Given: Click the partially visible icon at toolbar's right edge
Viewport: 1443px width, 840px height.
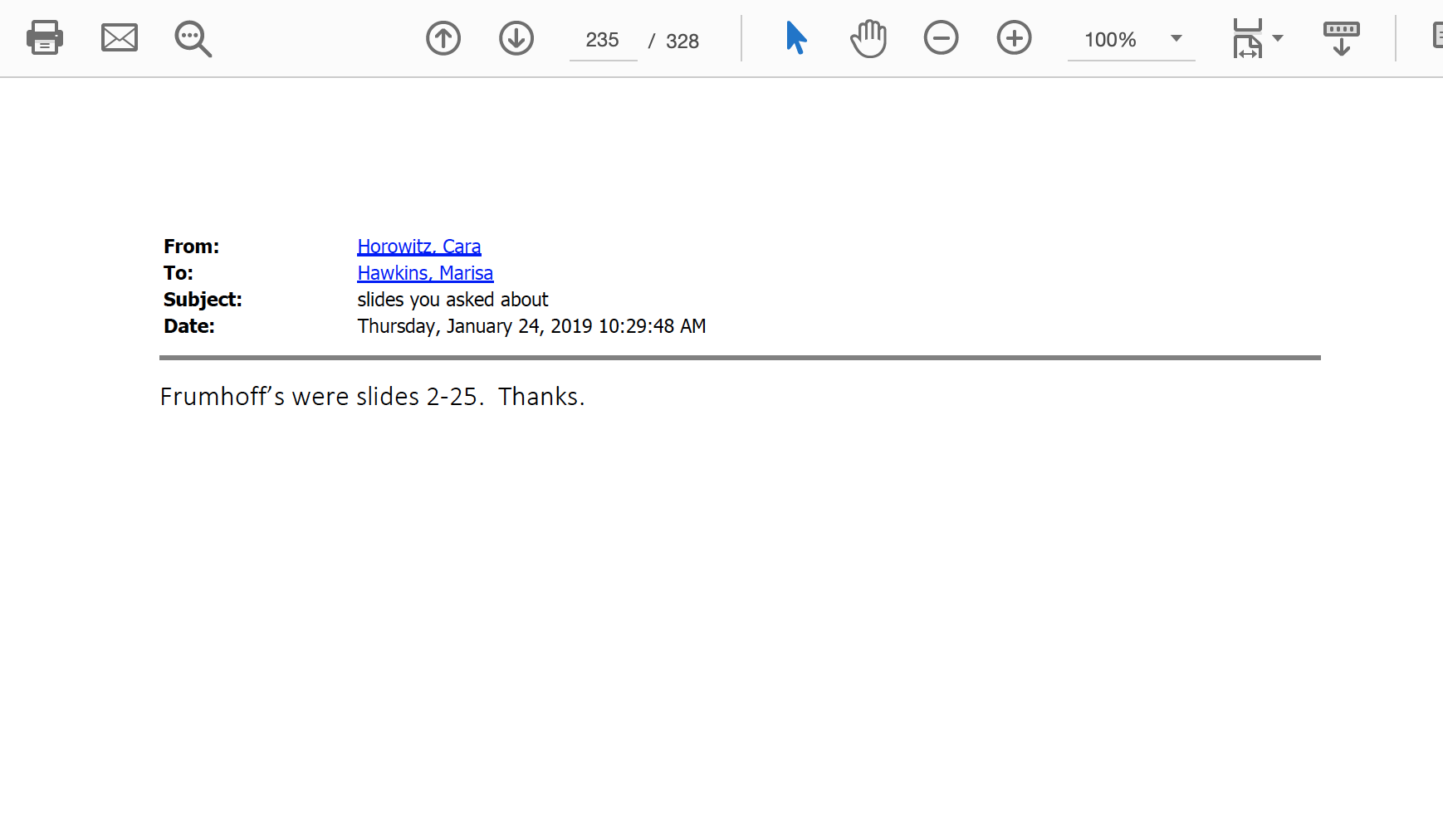Looking at the screenshot, I should coord(1437,37).
